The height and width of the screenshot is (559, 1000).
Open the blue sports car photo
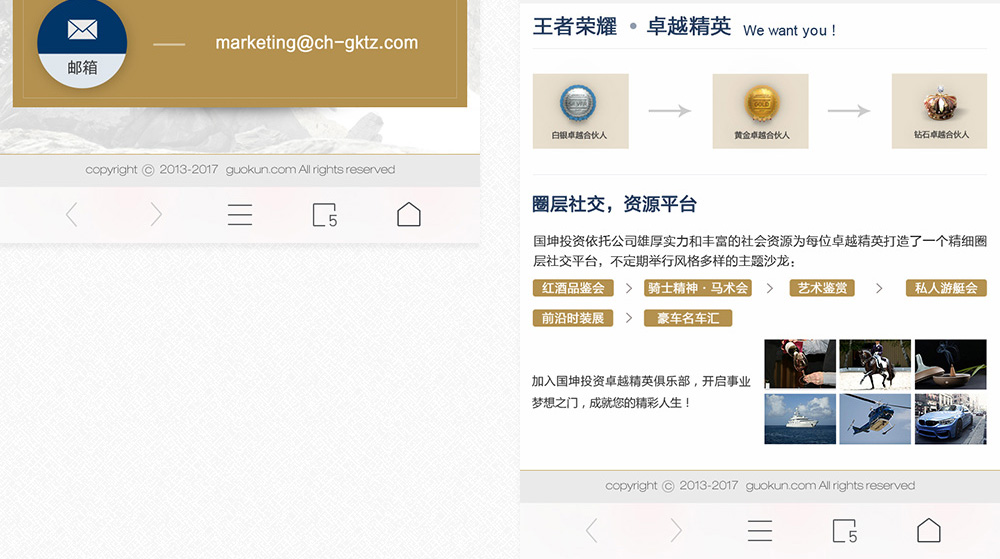click(950, 419)
